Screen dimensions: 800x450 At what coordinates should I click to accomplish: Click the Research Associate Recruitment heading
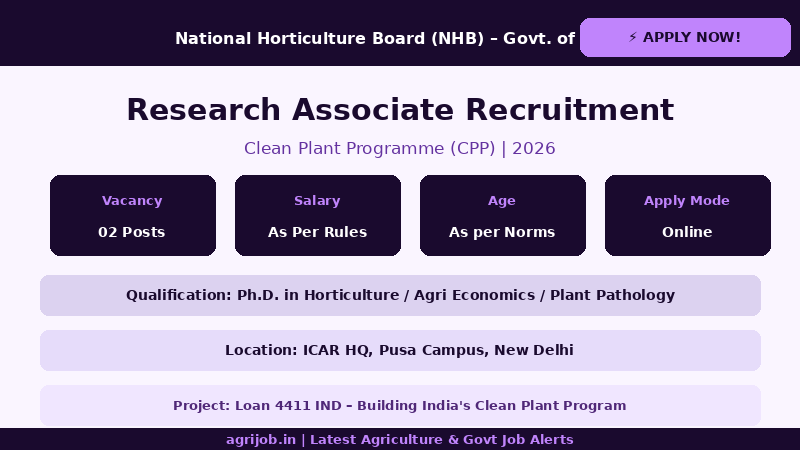click(400, 110)
